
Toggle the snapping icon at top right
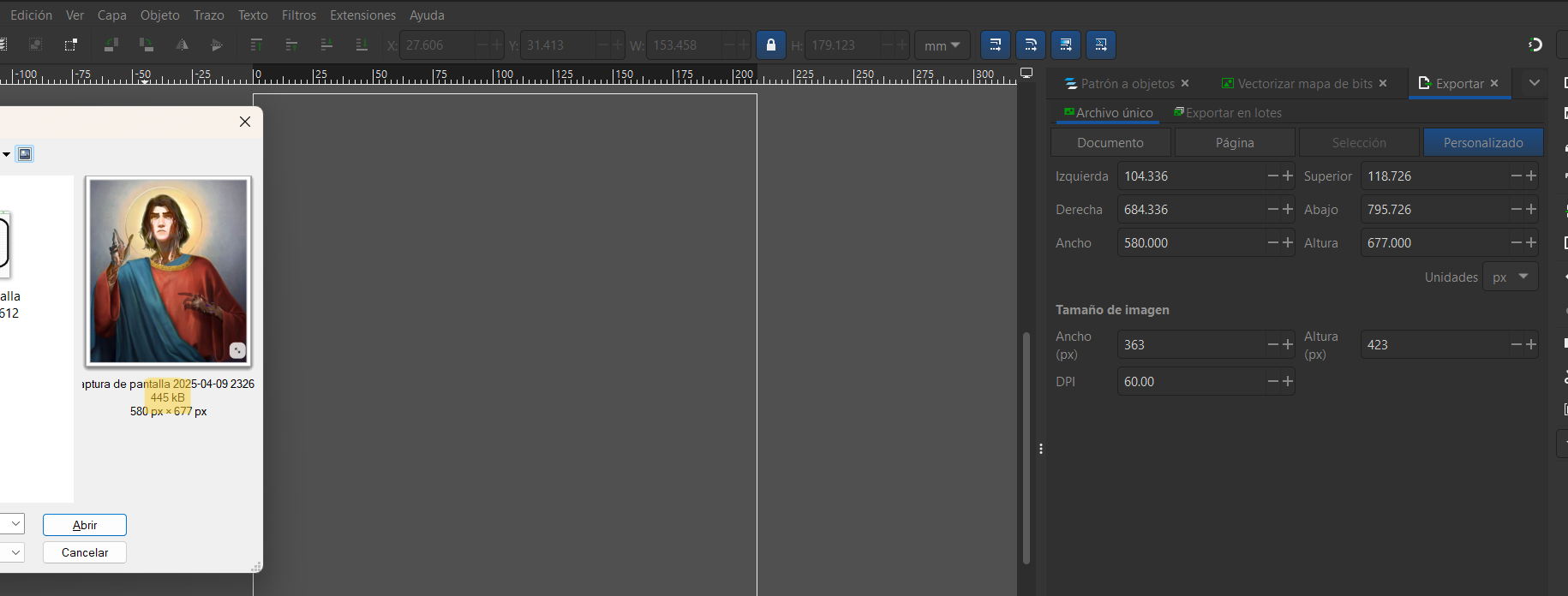(1535, 45)
